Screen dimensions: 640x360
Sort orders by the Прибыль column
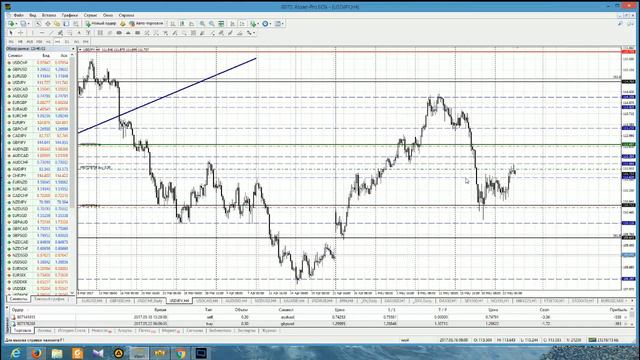tap(618, 310)
